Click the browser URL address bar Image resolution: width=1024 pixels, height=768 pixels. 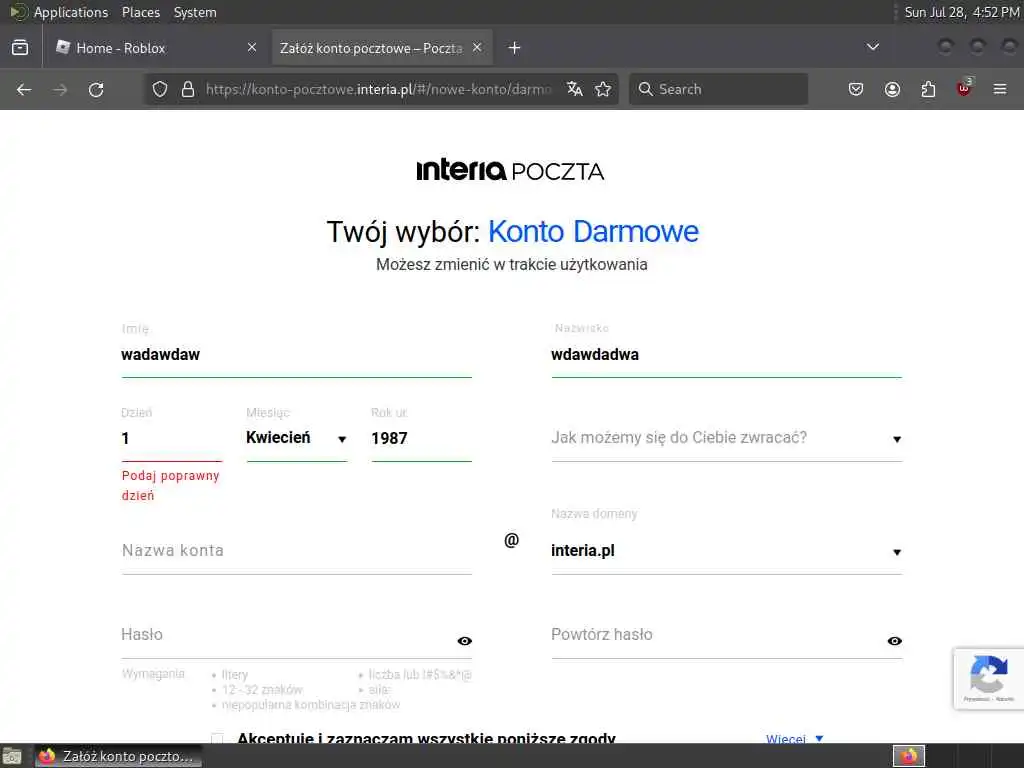pos(379,89)
